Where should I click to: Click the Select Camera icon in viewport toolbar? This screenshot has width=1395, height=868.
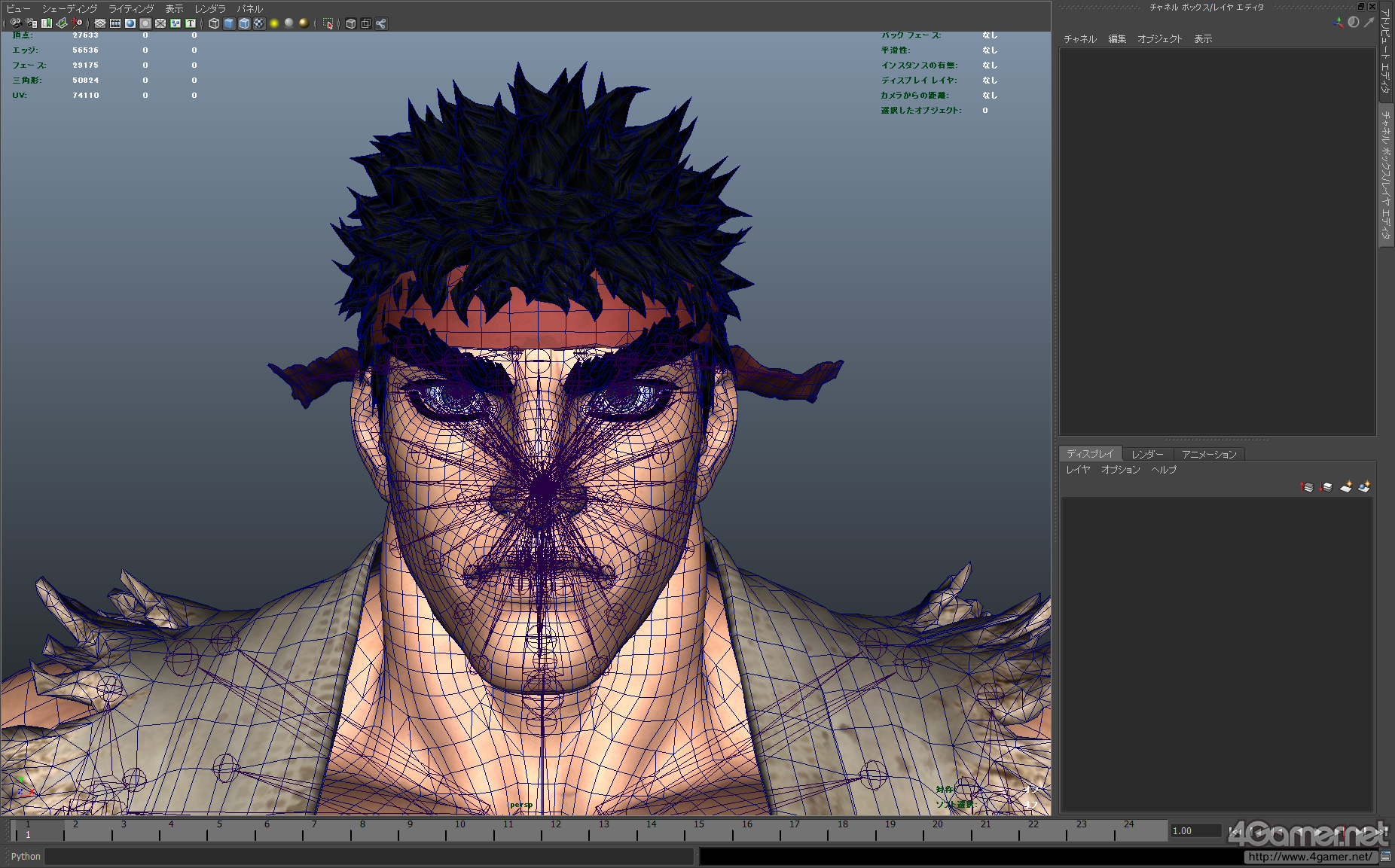pyautogui.click(x=17, y=23)
